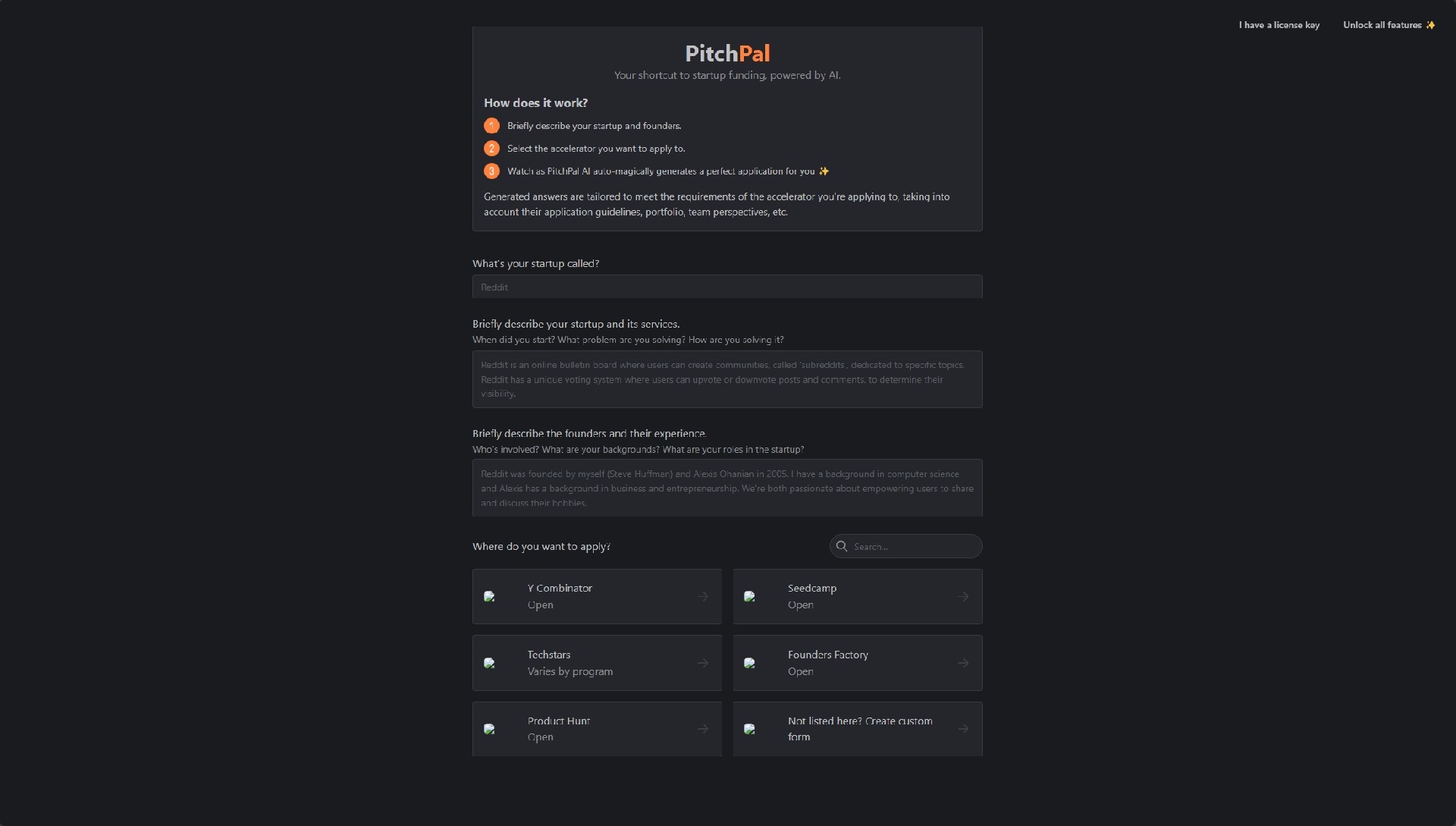Click the arrow on Founders Factory card

[x=963, y=664]
